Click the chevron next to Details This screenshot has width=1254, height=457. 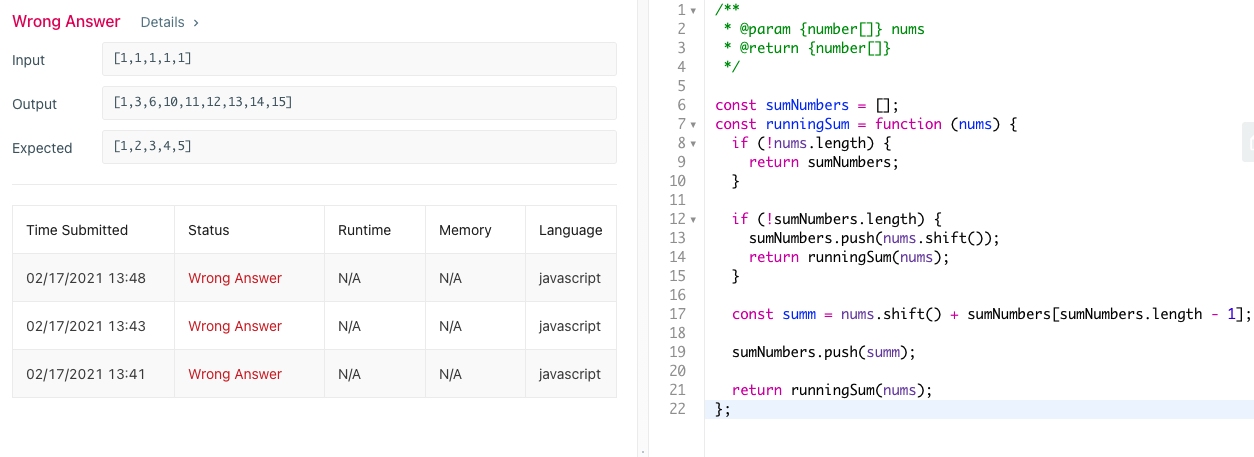click(x=196, y=22)
